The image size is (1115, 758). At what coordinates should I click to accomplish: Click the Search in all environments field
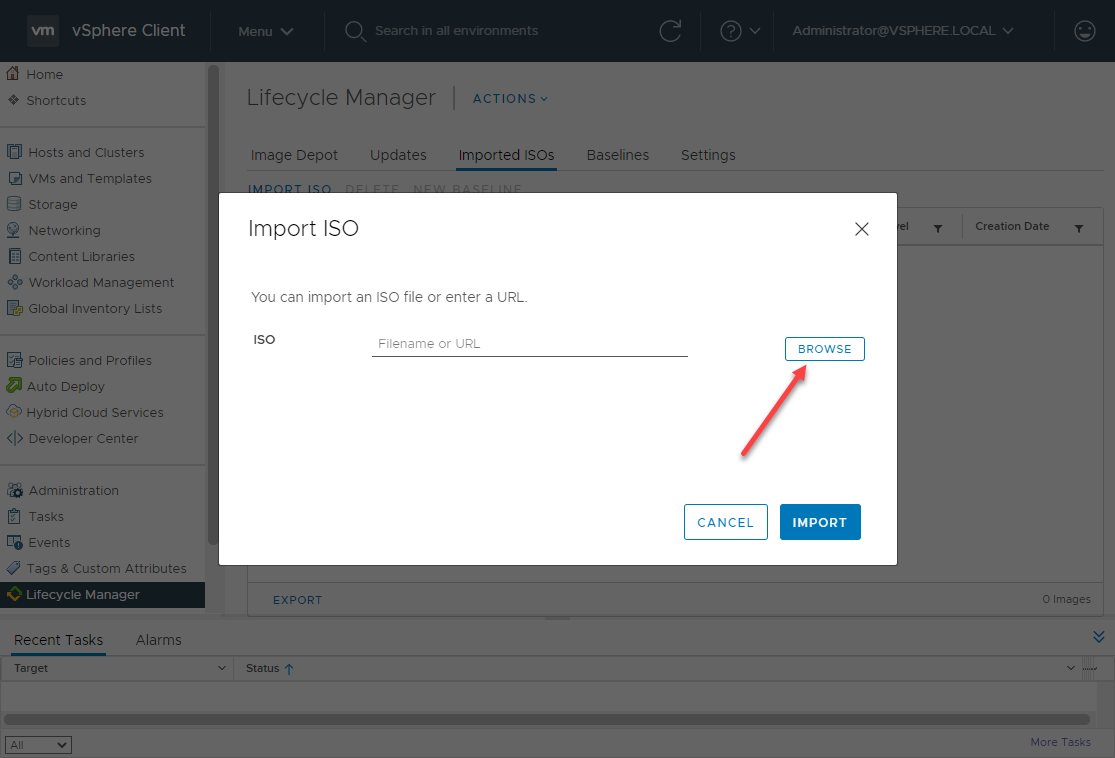457,31
